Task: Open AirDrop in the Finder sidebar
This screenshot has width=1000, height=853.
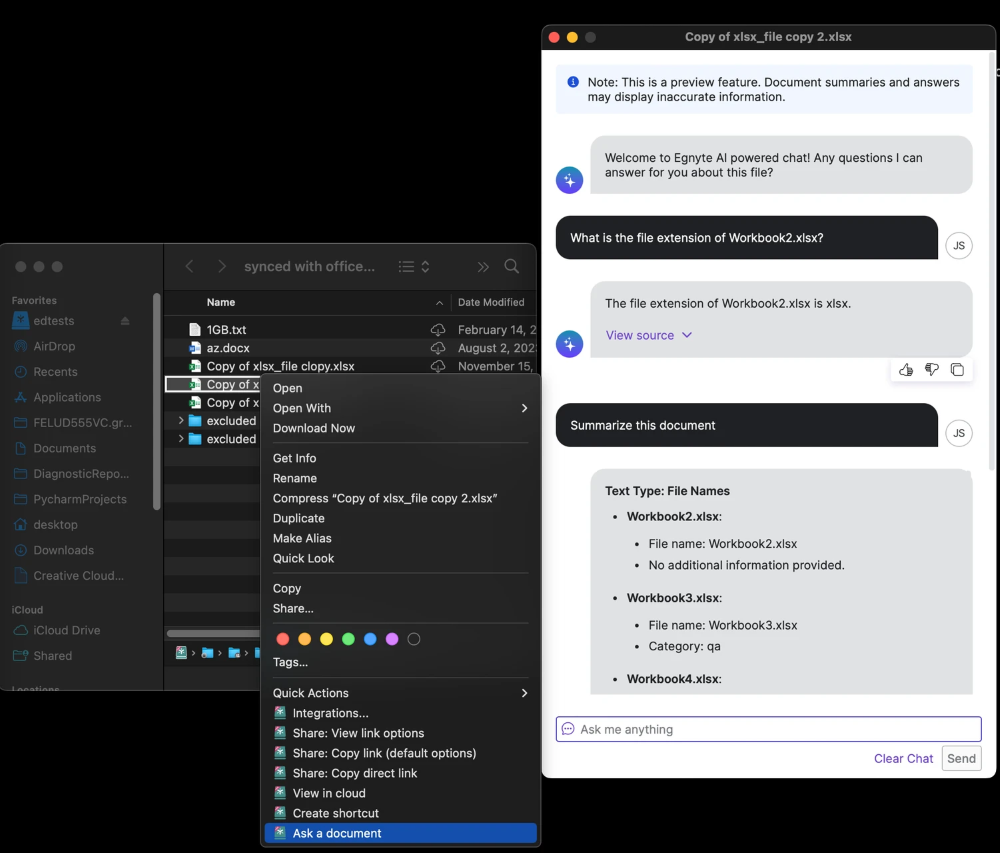Action: pyautogui.click(x=54, y=346)
